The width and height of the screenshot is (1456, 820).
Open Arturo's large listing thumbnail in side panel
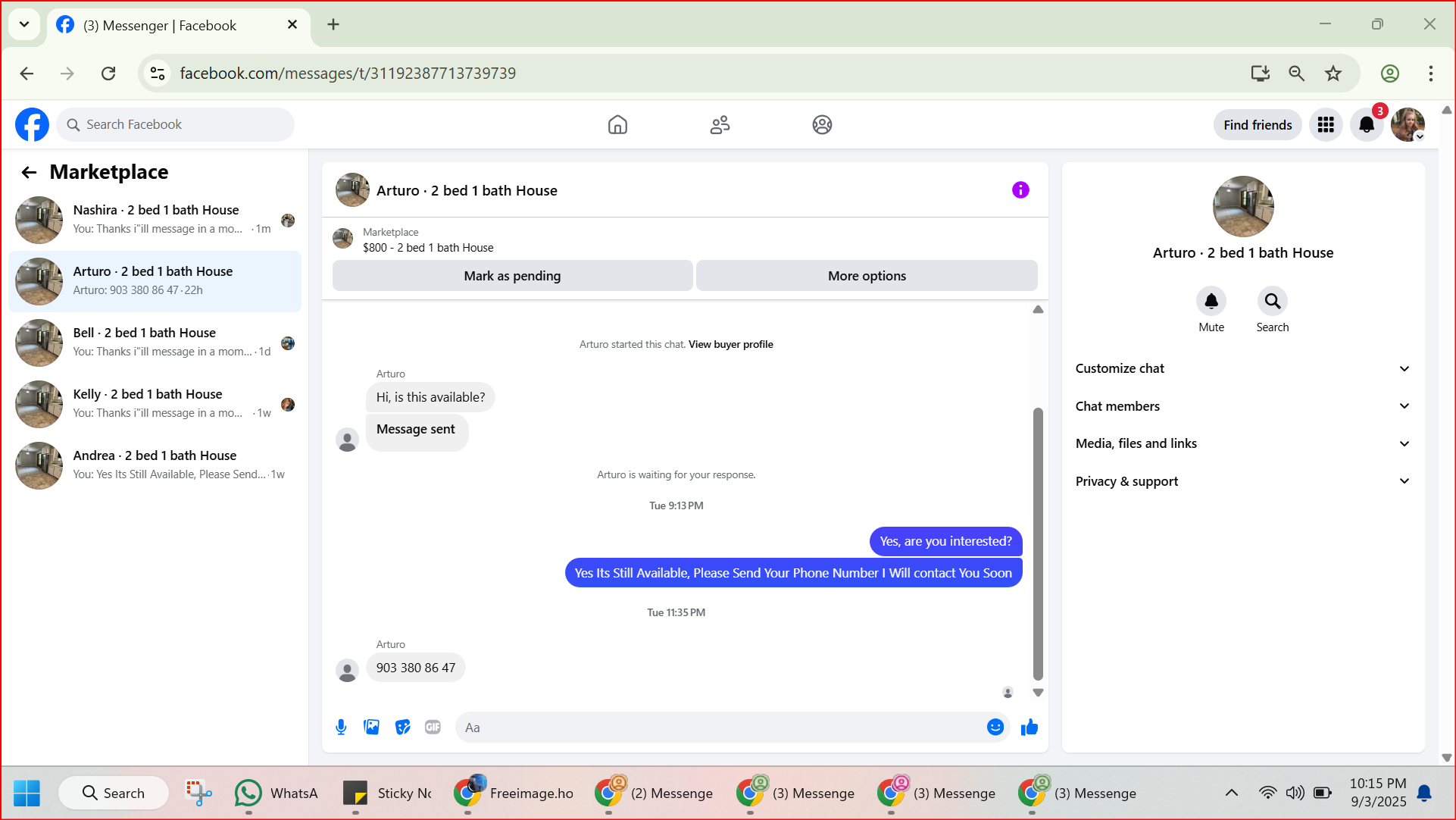(x=1243, y=207)
